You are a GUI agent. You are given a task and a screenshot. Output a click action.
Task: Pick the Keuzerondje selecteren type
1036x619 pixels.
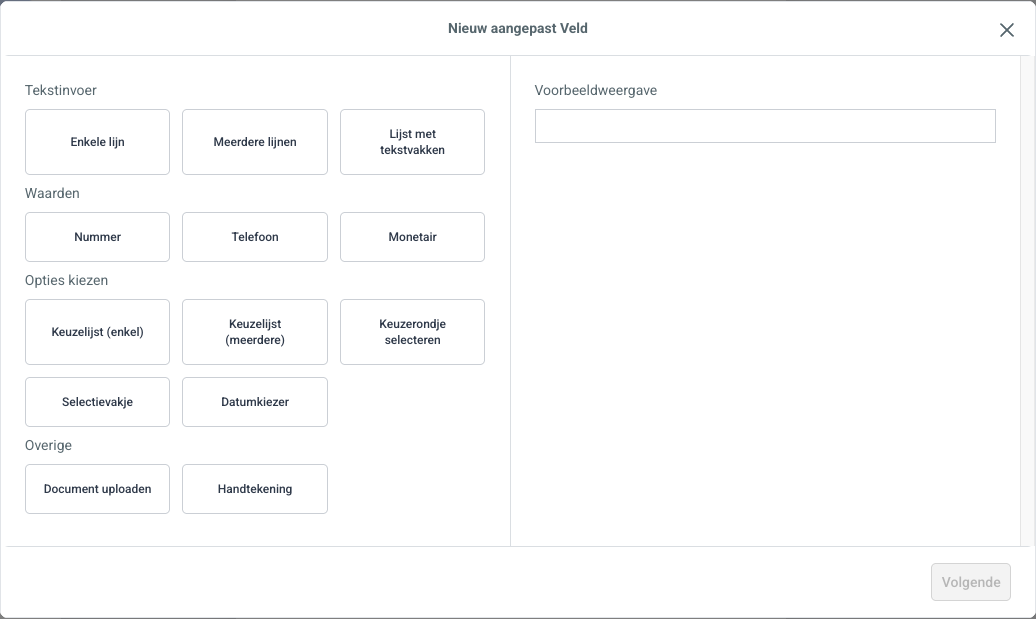(412, 332)
